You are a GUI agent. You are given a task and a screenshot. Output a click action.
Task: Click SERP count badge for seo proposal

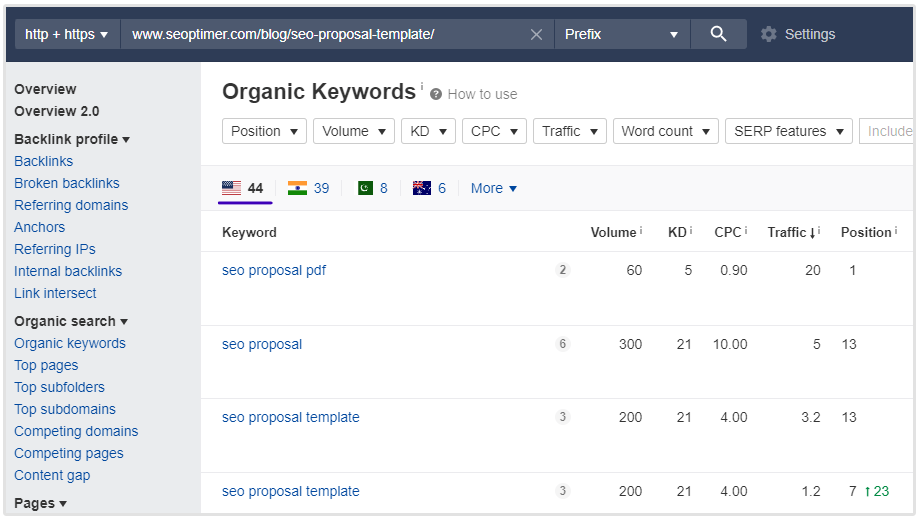coord(562,344)
